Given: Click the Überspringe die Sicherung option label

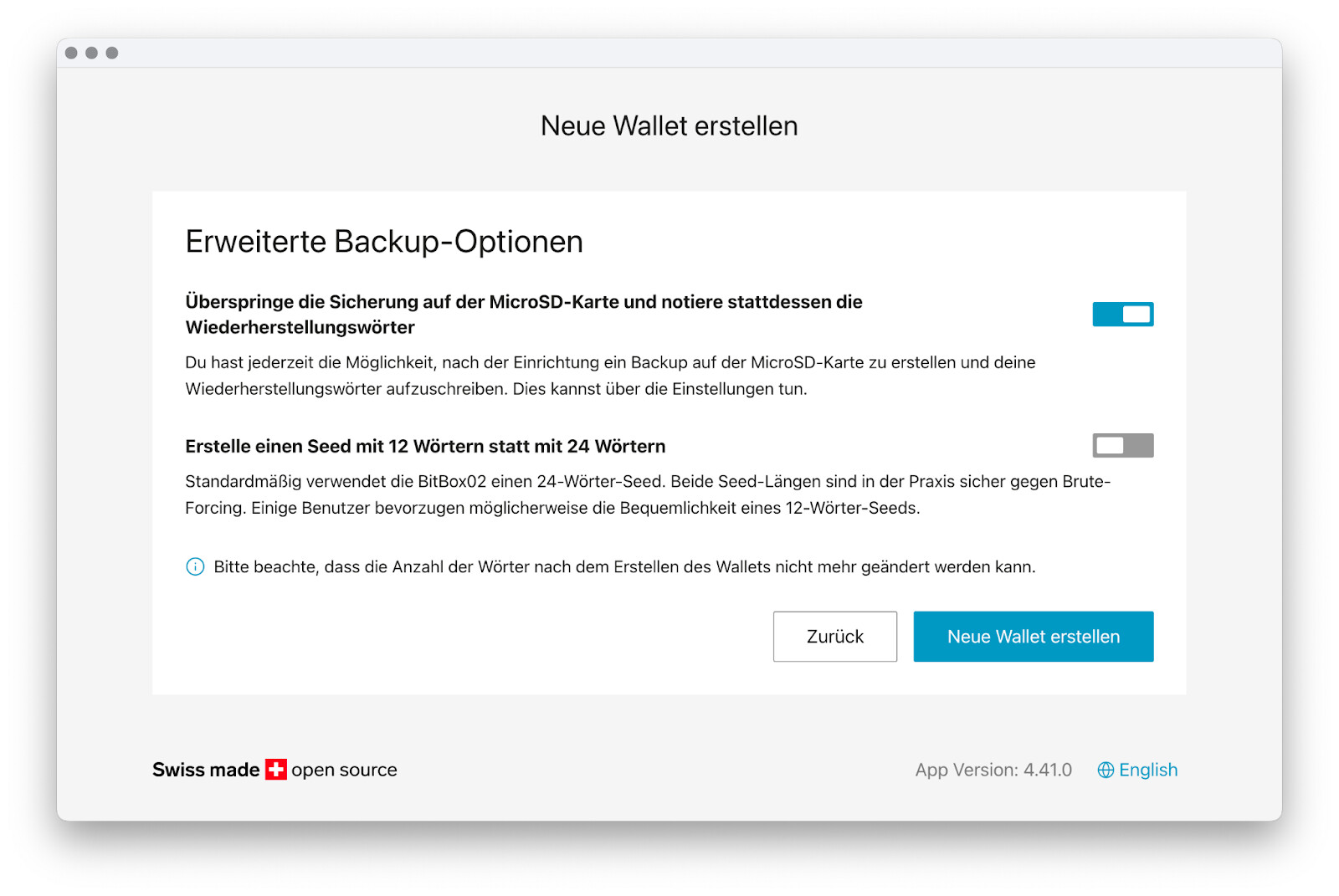Looking at the screenshot, I should 524,315.
